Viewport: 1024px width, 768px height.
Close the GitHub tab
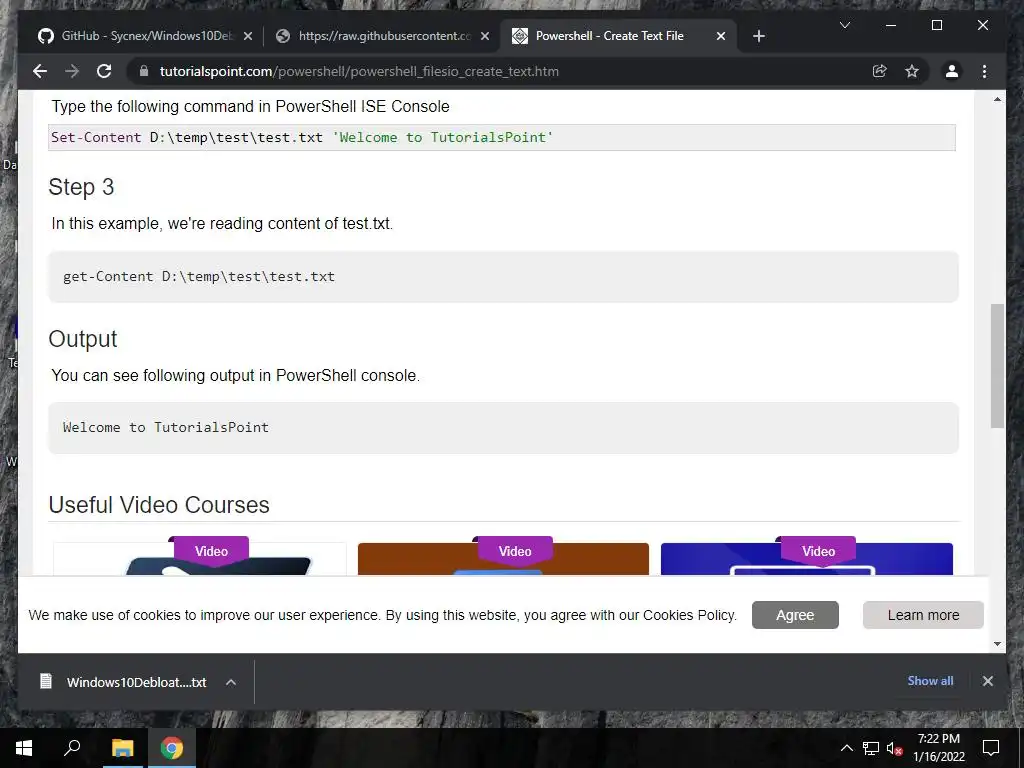(x=248, y=37)
